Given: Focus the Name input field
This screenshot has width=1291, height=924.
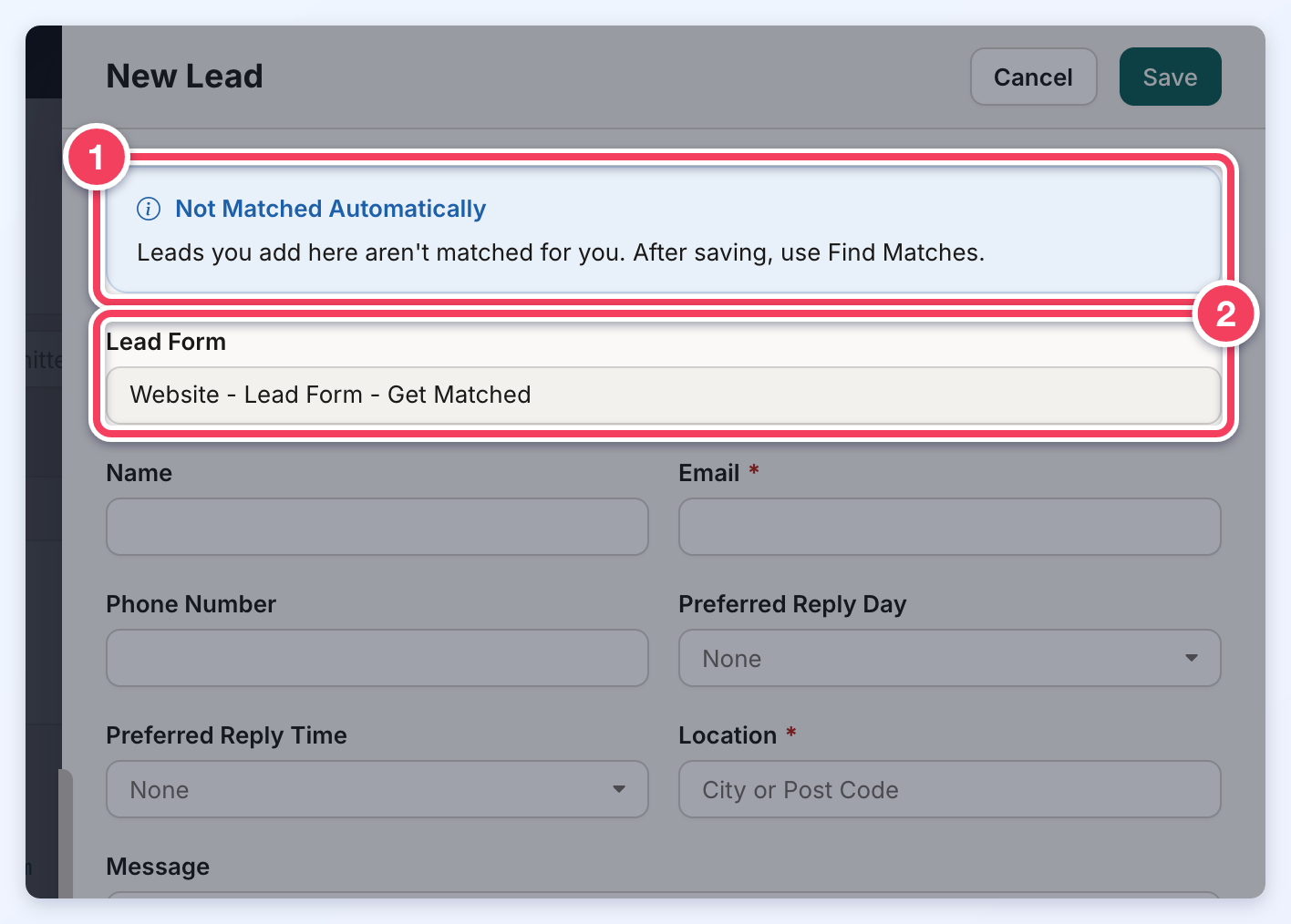Looking at the screenshot, I should tap(377, 527).
